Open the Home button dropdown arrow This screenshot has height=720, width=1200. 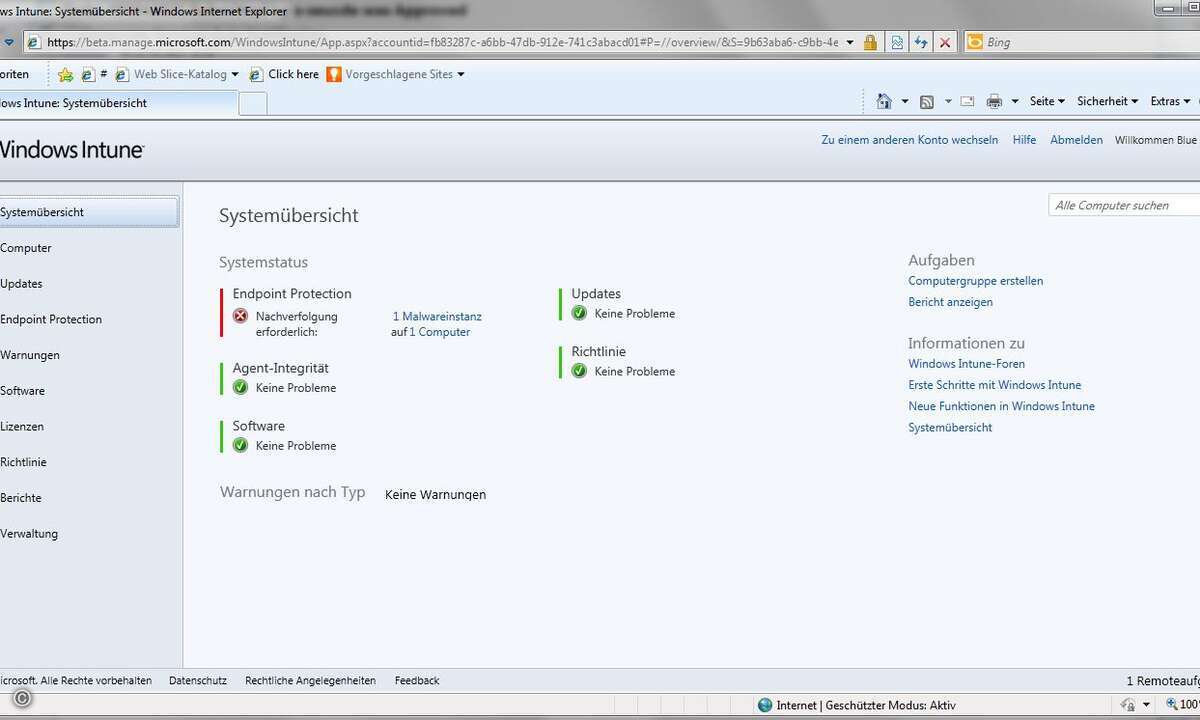pos(905,101)
